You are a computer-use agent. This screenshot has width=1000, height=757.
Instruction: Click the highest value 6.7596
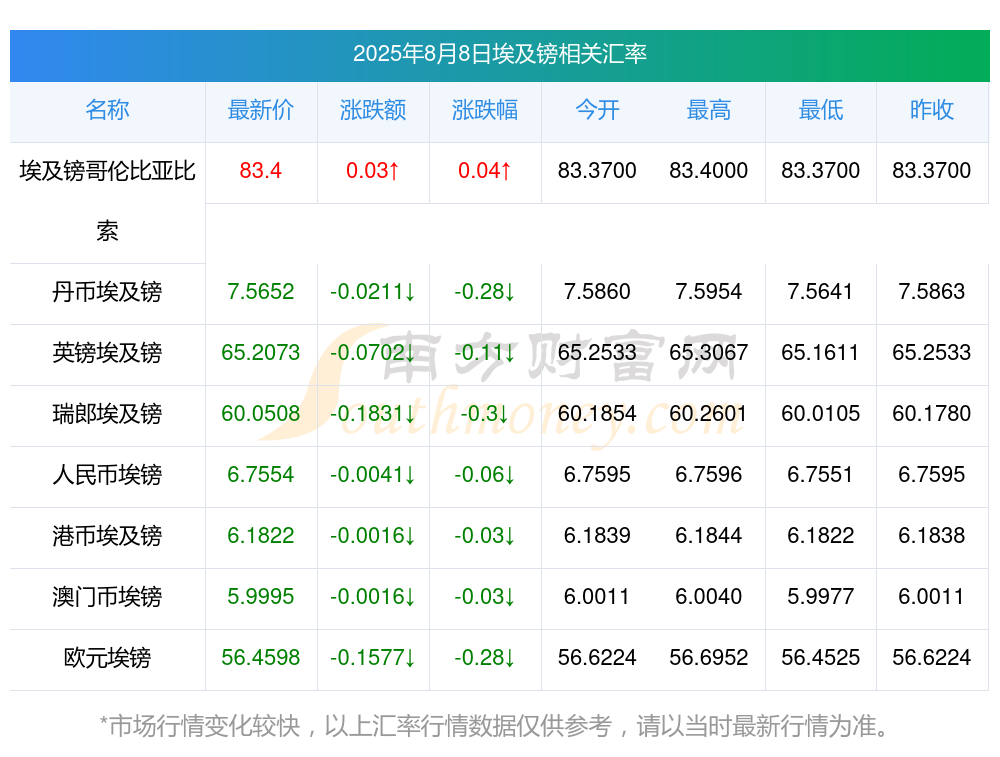[709, 474]
